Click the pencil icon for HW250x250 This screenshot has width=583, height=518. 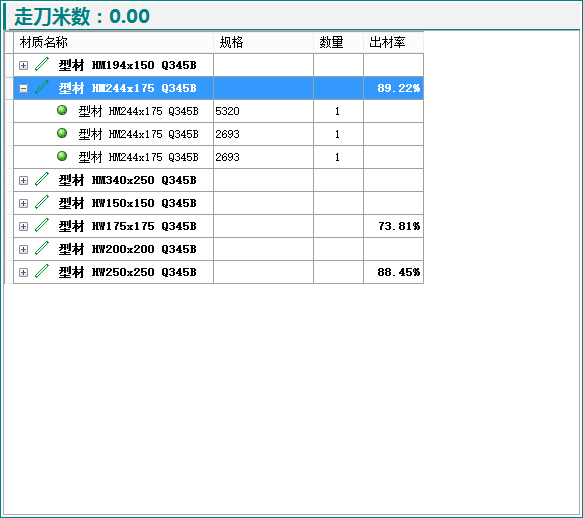coord(42,271)
